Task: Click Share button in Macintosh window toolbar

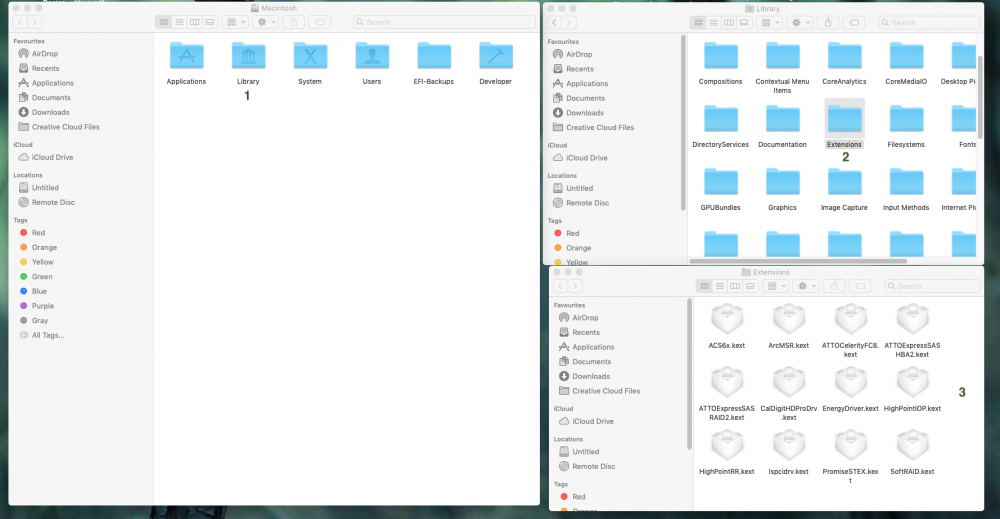Action: click(x=294, y=22)
